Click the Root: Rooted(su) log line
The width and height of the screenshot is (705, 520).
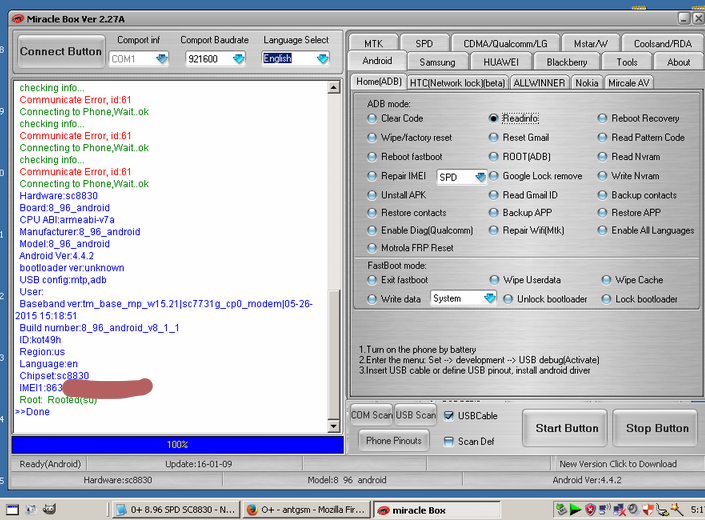coord(58,400)
